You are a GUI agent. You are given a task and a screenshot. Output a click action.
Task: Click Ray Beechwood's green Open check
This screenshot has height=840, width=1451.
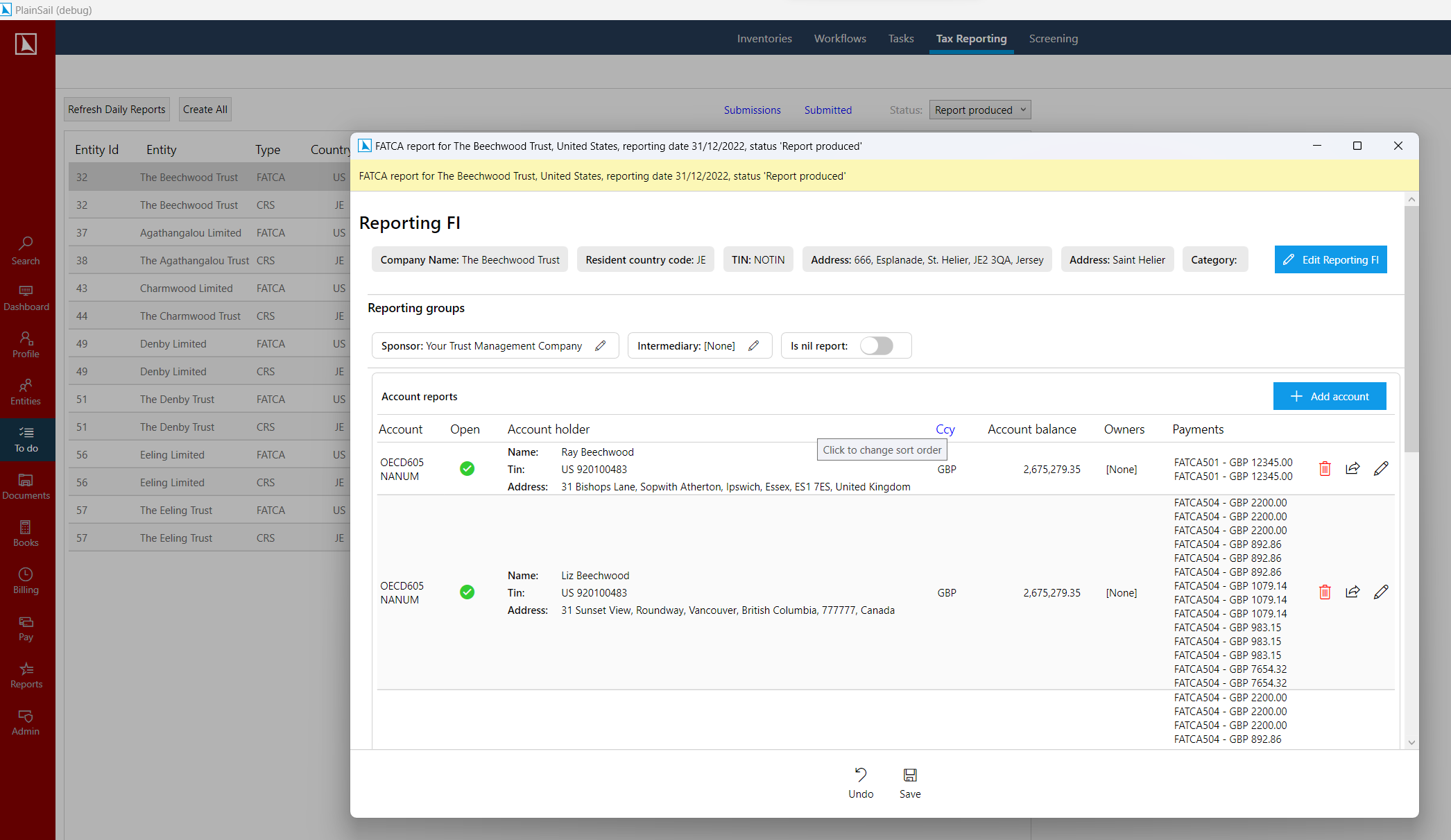coord(467,469)
